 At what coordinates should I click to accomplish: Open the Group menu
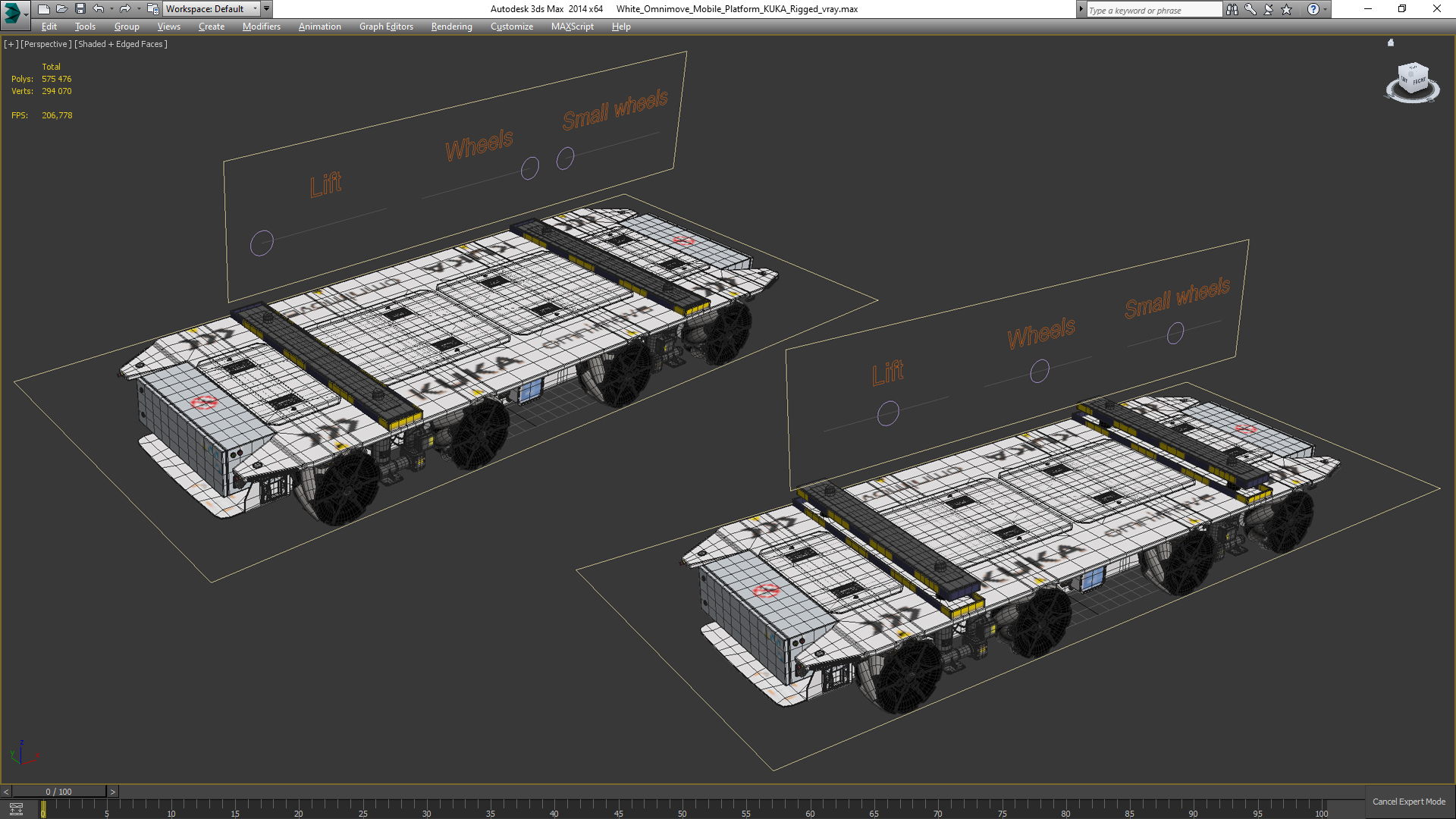[127, 27]
